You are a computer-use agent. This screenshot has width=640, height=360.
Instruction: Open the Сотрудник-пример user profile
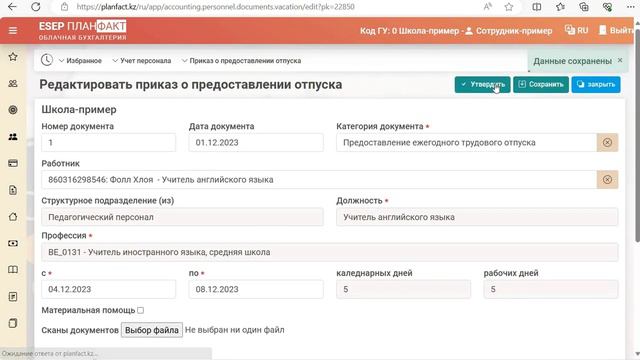509,31
